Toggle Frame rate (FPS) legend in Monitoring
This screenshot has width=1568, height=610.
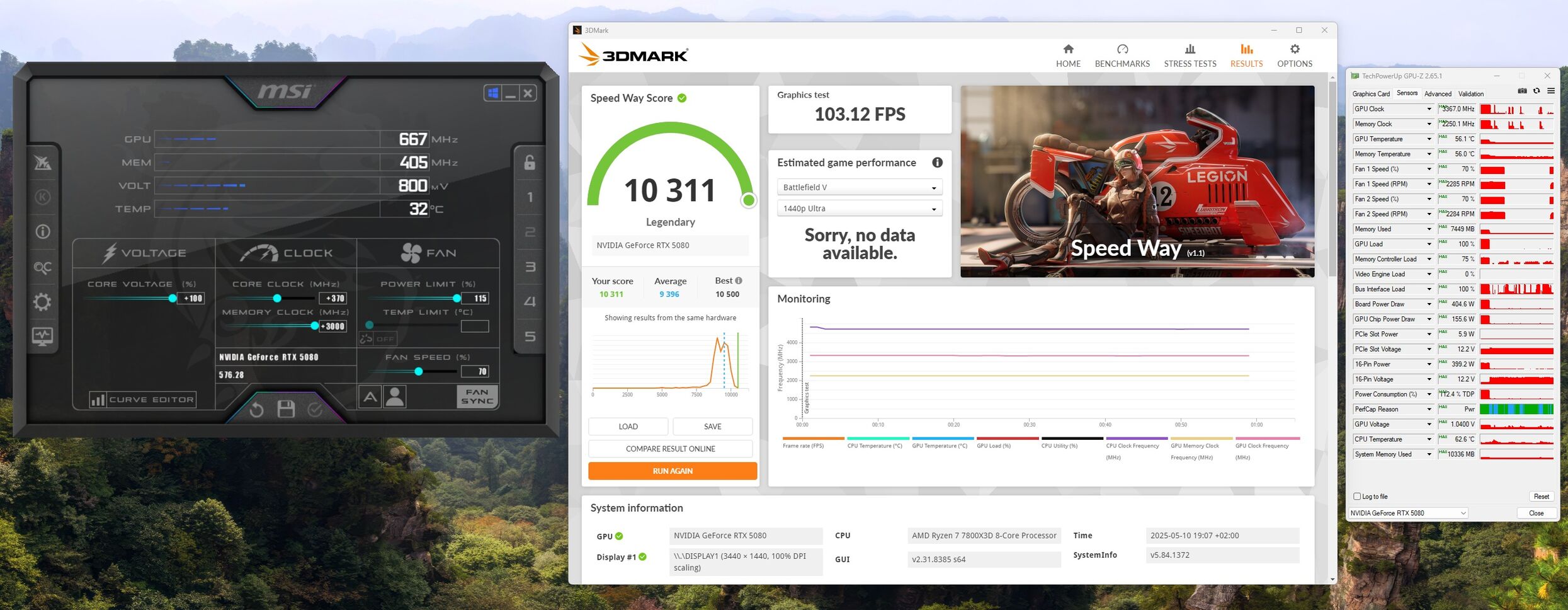point(813,442)
